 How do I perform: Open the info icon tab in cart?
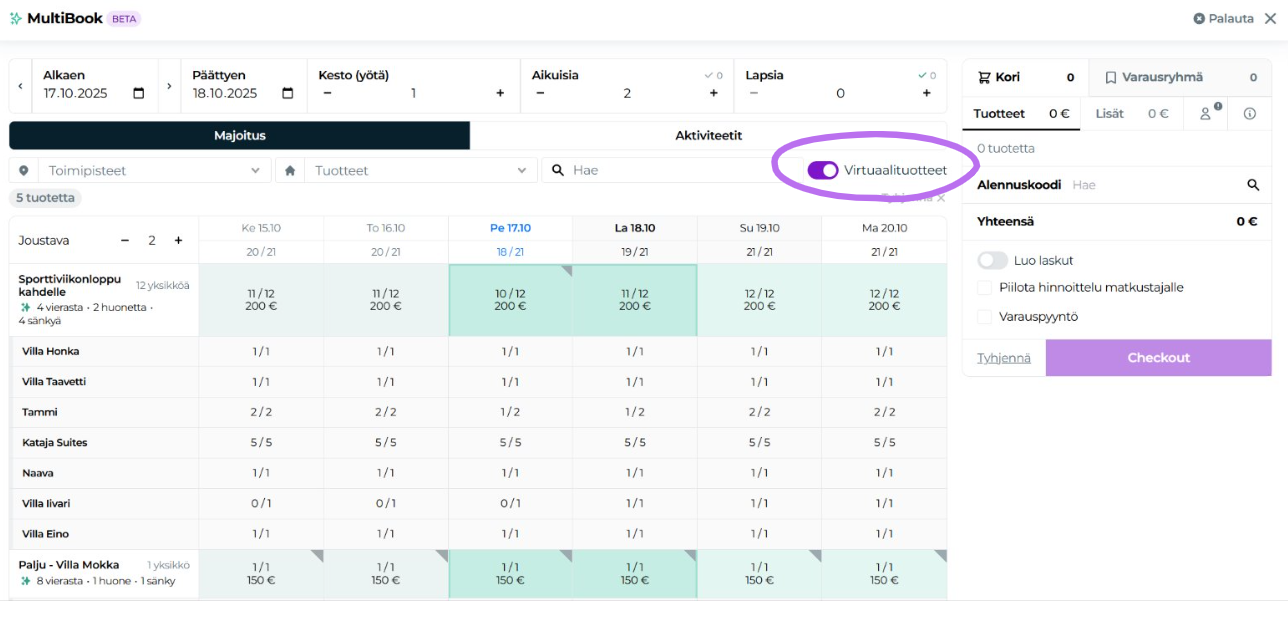point(1249,114)
